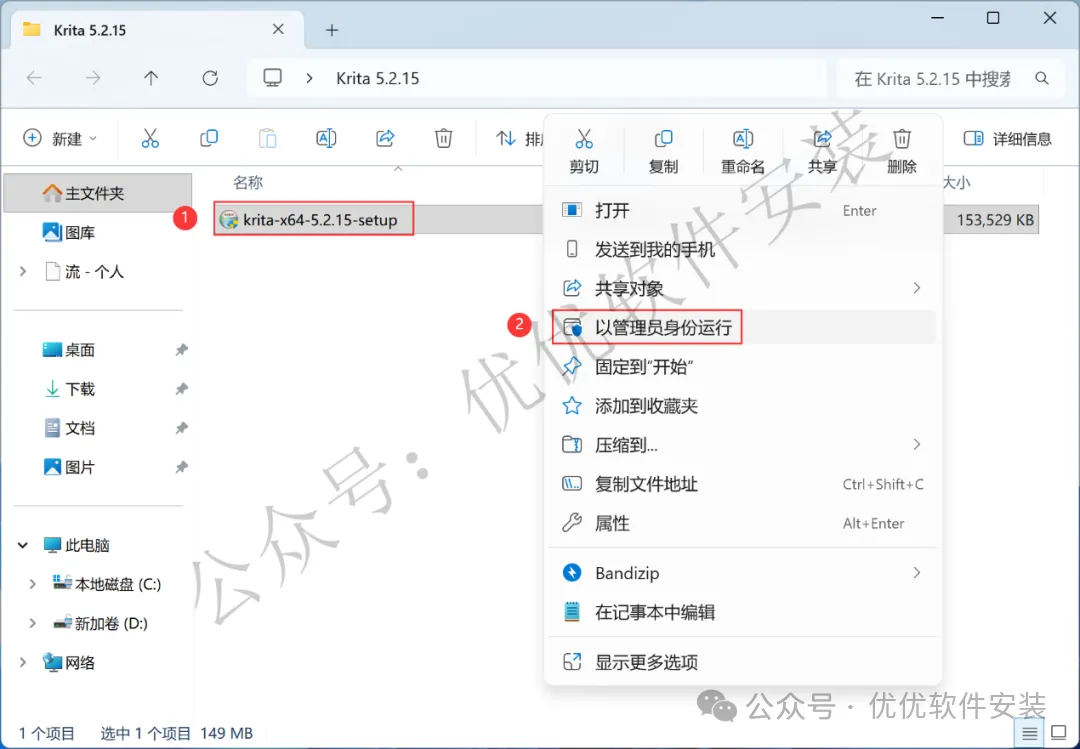This screenshot has width=1080, height=749.
Task: Click the toolbar paste clipboard icon
Action: 267,138
